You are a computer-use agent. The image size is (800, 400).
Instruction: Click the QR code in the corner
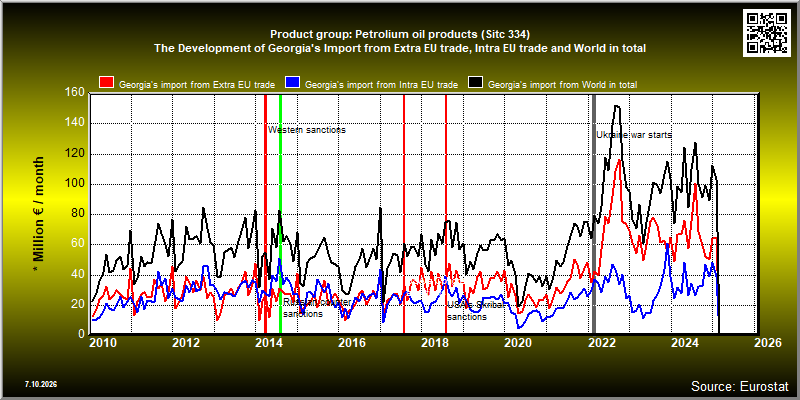768,33
